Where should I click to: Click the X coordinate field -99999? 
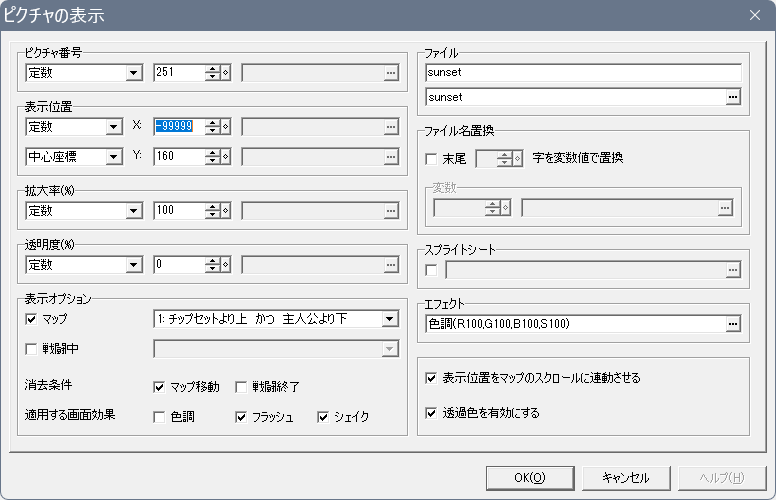pyautogui.click(x=180, y=127)
